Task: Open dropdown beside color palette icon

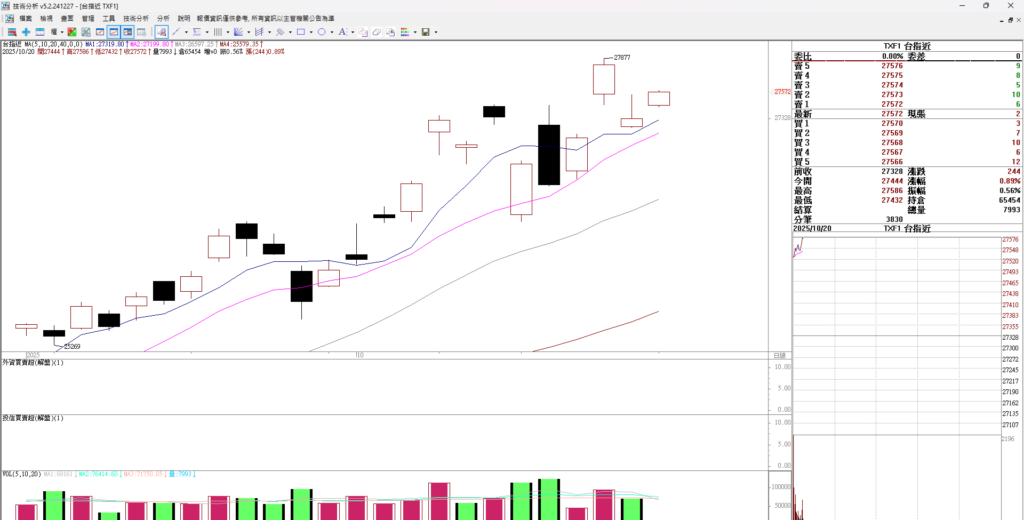Action: (415, 32)
